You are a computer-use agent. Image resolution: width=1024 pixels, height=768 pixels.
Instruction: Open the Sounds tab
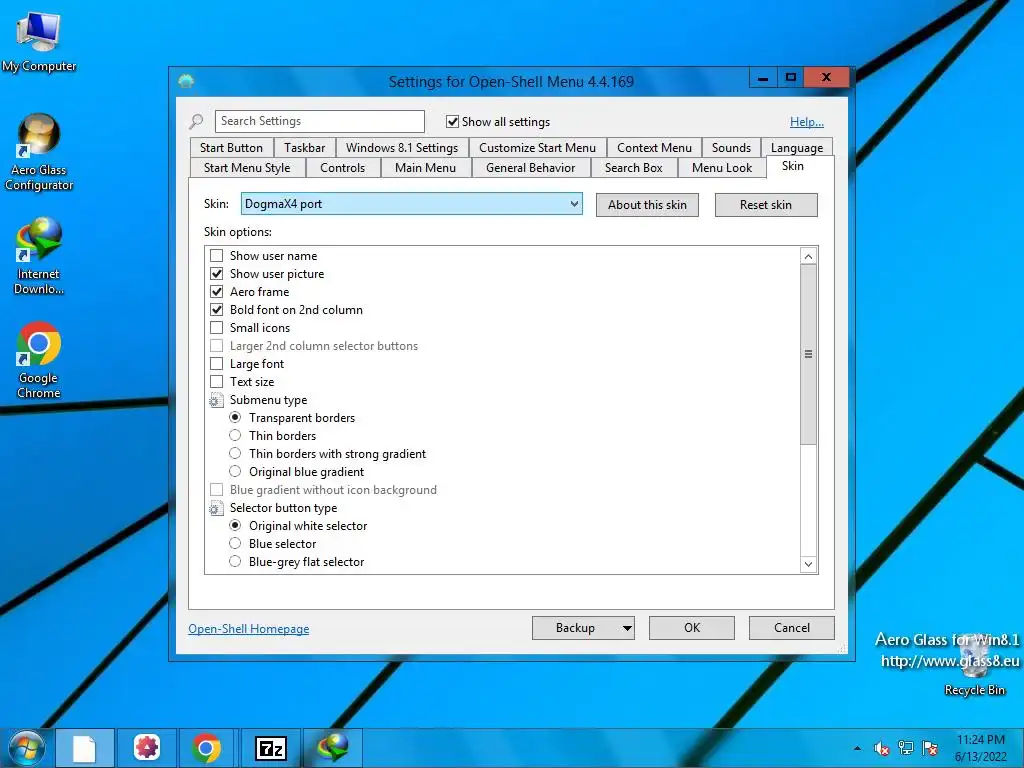click(731, 148)
